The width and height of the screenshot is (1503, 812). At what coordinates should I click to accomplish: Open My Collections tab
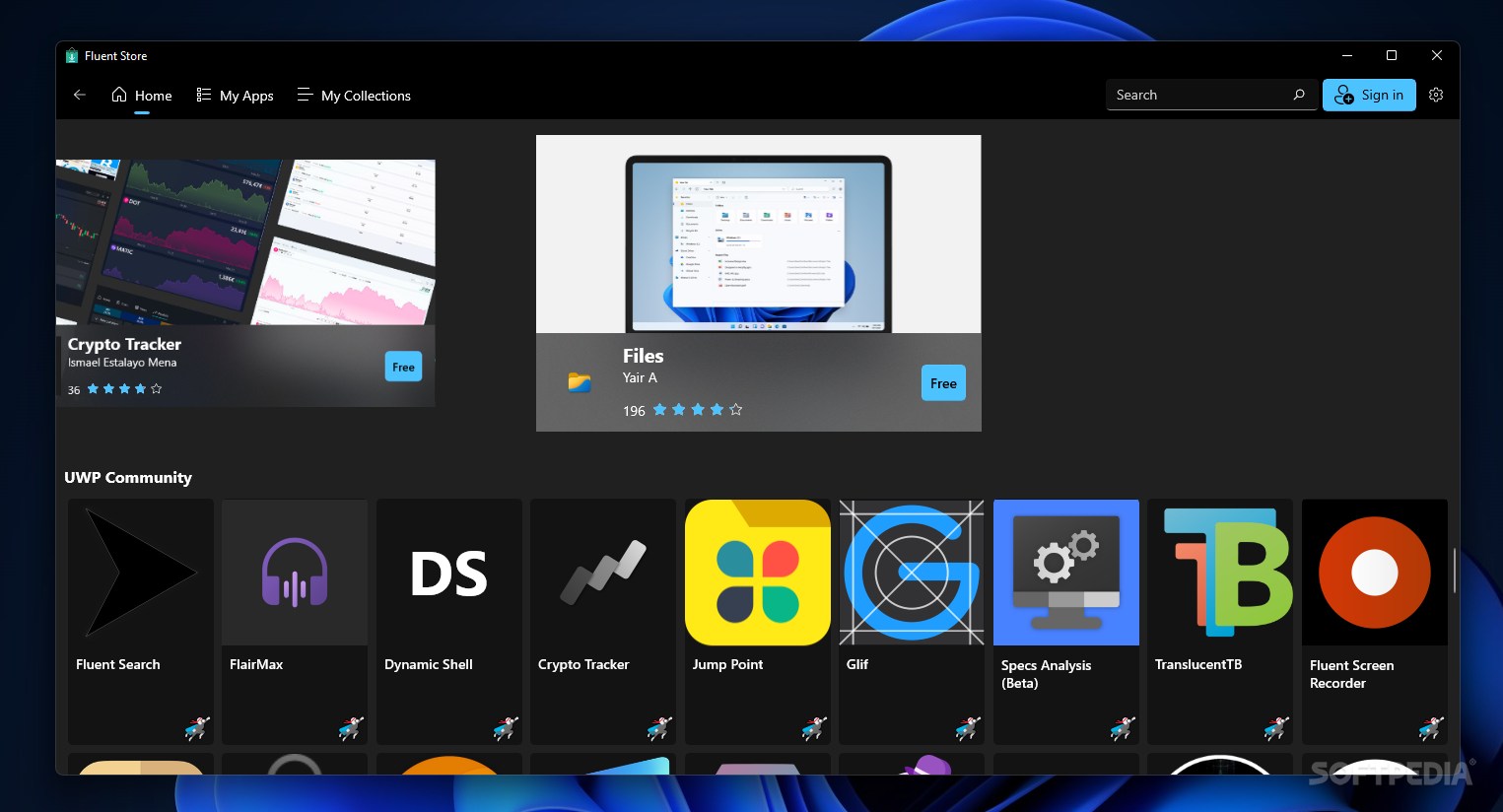354,96
